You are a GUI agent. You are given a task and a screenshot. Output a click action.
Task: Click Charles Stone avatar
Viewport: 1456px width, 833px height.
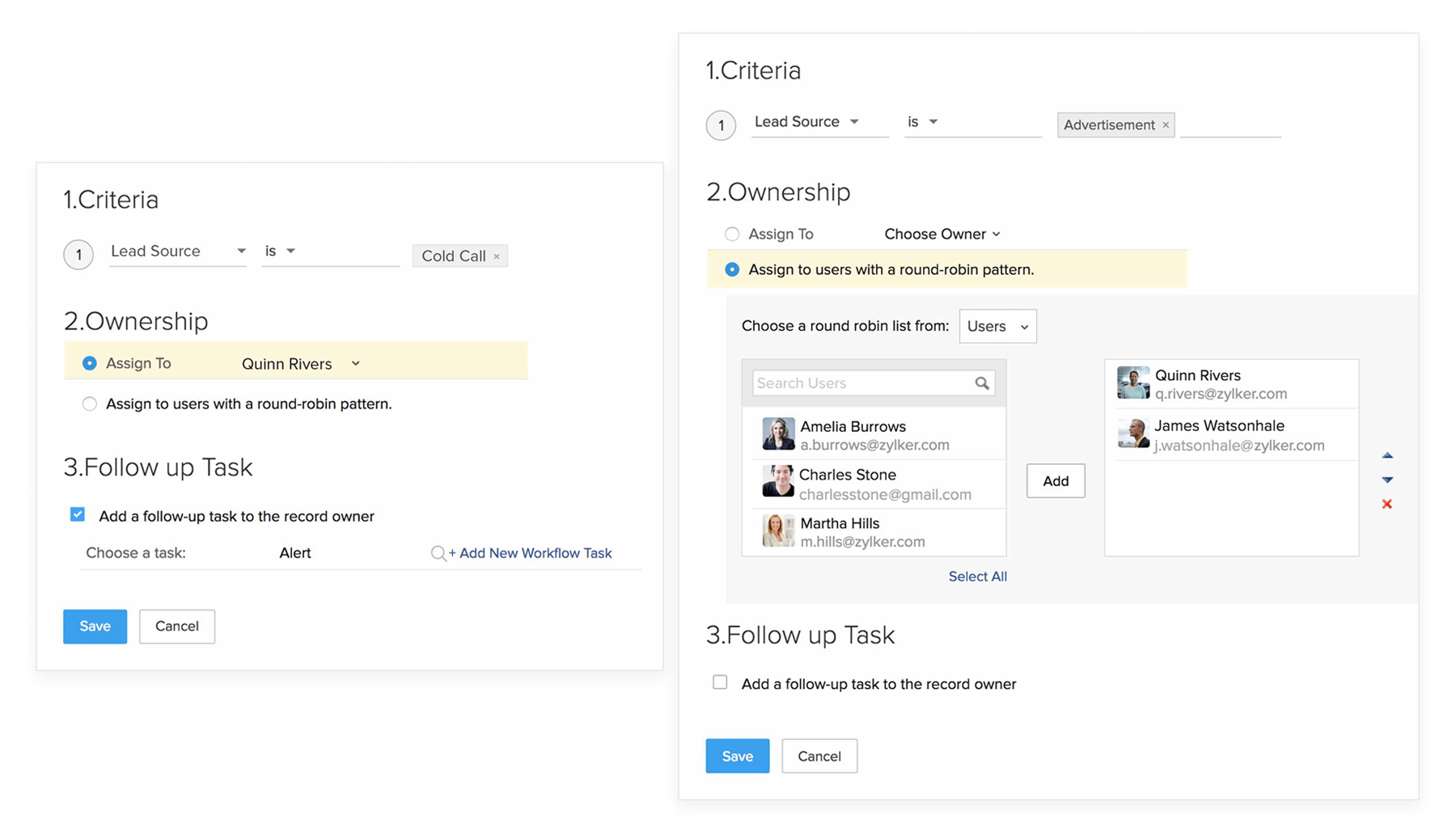pyautogui.click(x=778, y=481)
